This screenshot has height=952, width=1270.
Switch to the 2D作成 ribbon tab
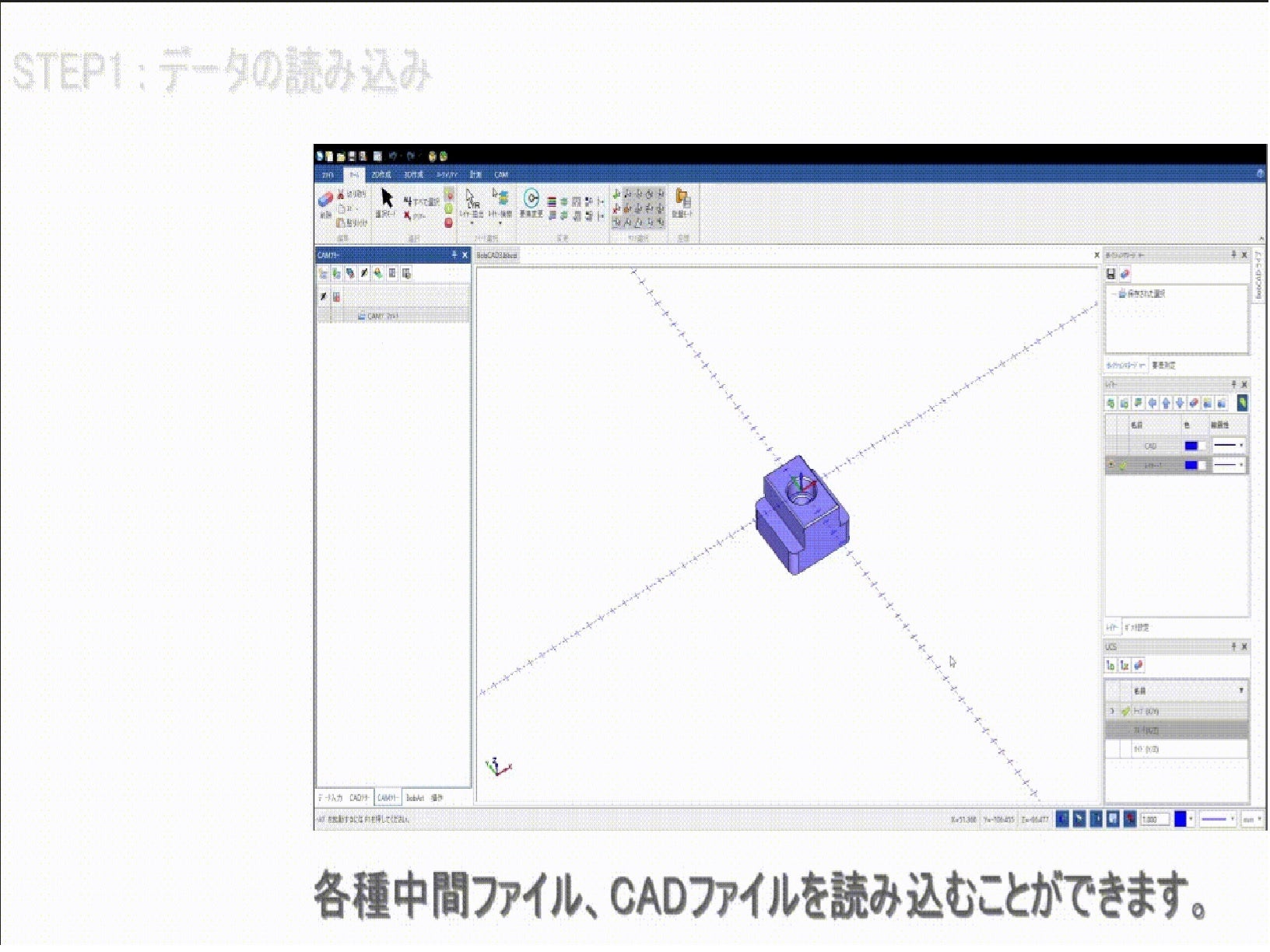click(x=381, y=175)
